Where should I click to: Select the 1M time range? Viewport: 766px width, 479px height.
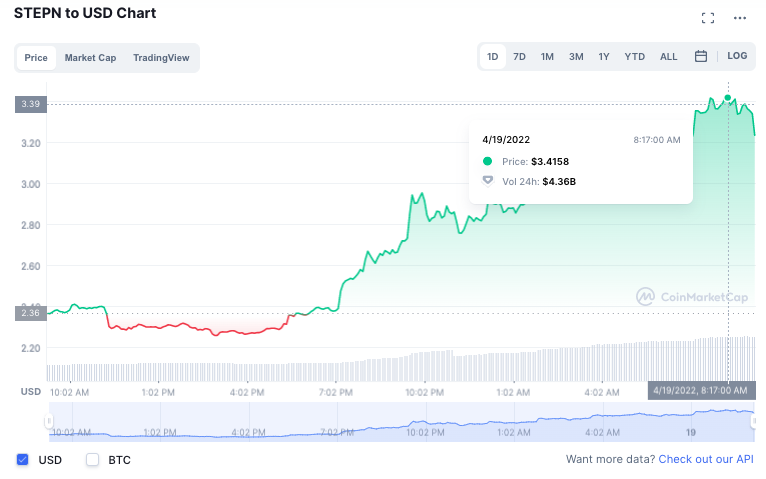(x=547, y=57)
